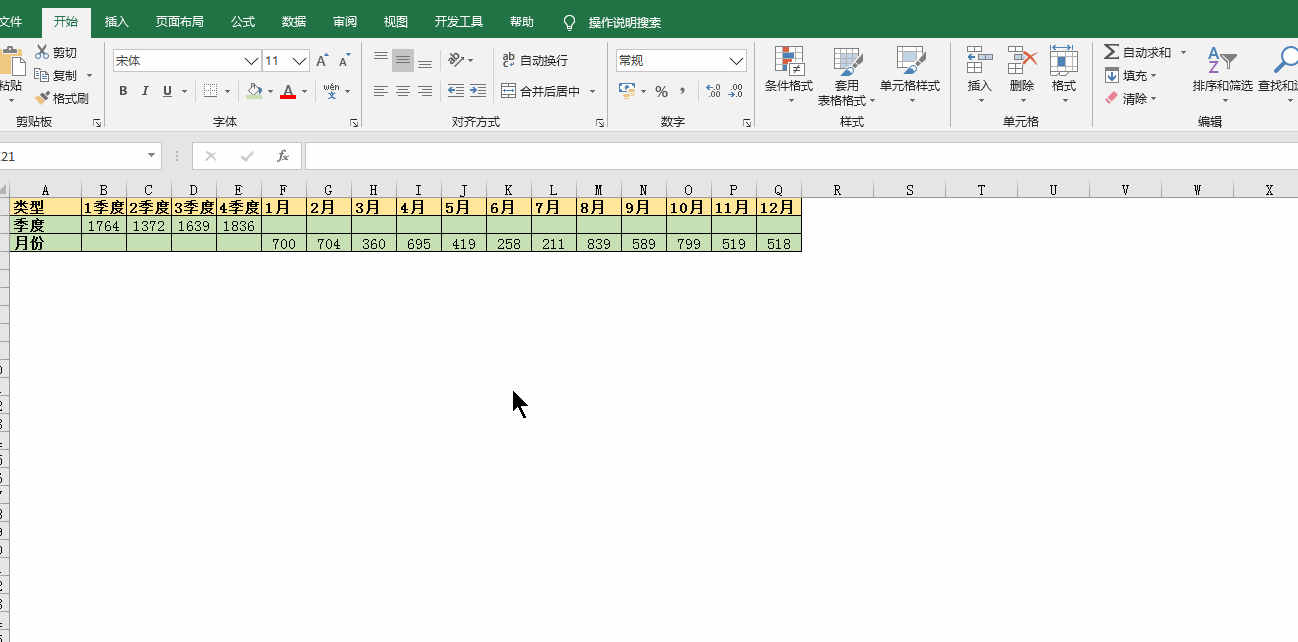Click the Insert Function fx icon
Viewport: 1298px width, 642px height.
(x=283, y=156)
